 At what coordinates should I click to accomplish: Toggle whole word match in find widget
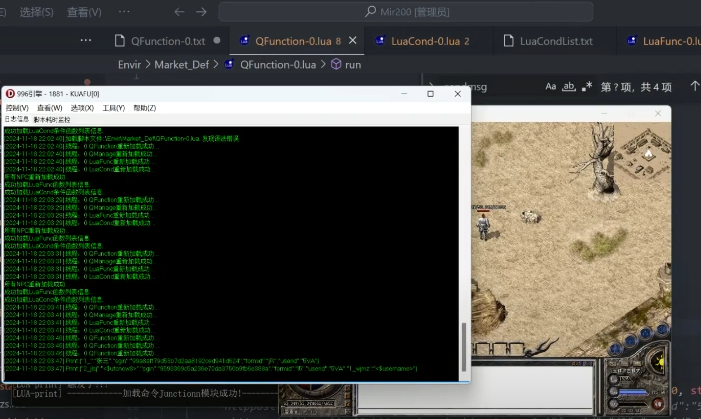pos(568,87)
